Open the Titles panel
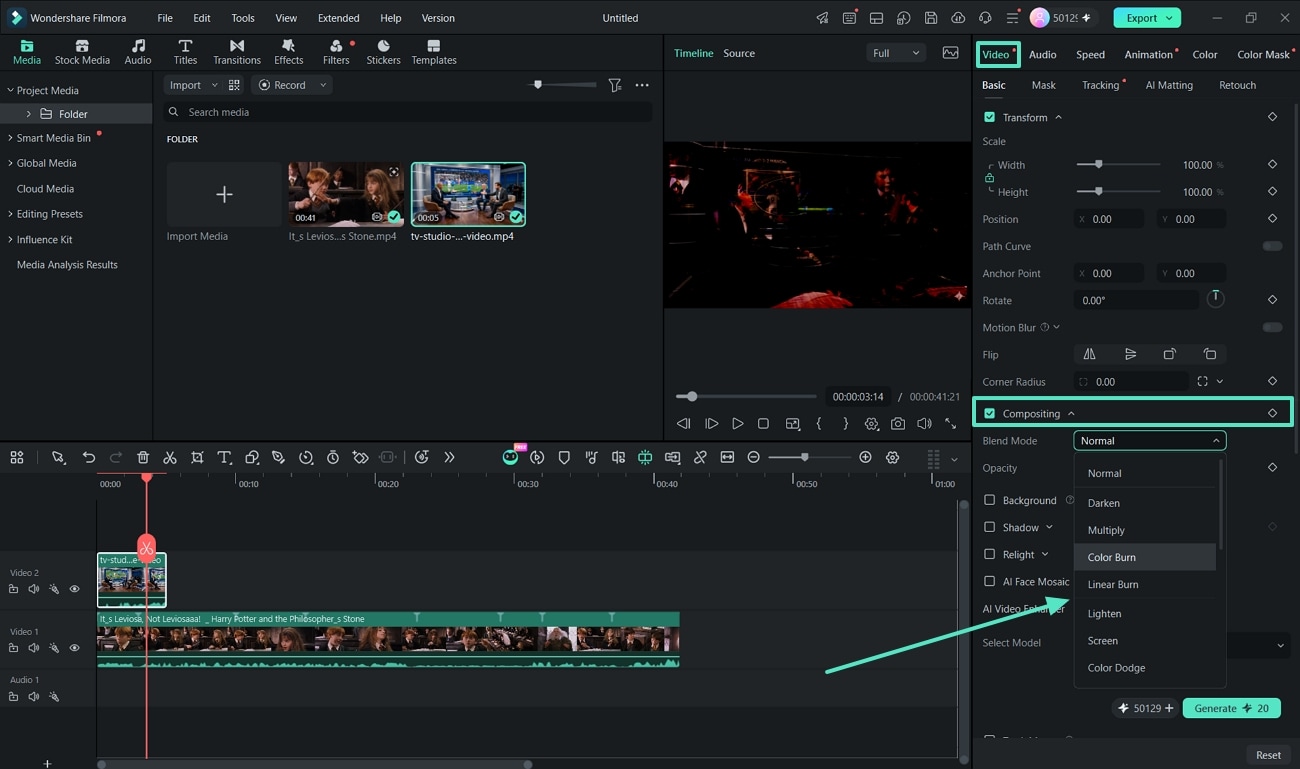Viewport: 1300px width, 769px height. pyautogui.click(x=185, y=52)
